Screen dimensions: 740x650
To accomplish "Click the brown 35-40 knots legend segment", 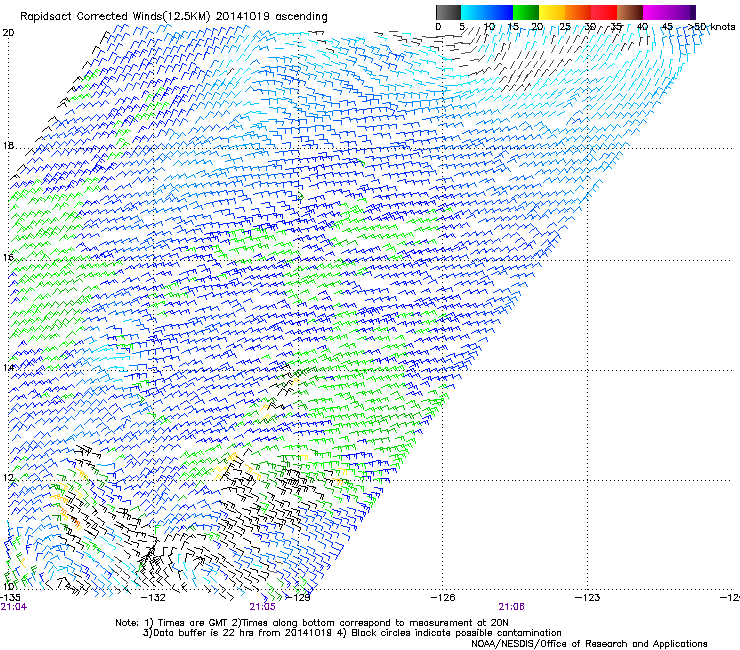I will [x=630, y=12].
